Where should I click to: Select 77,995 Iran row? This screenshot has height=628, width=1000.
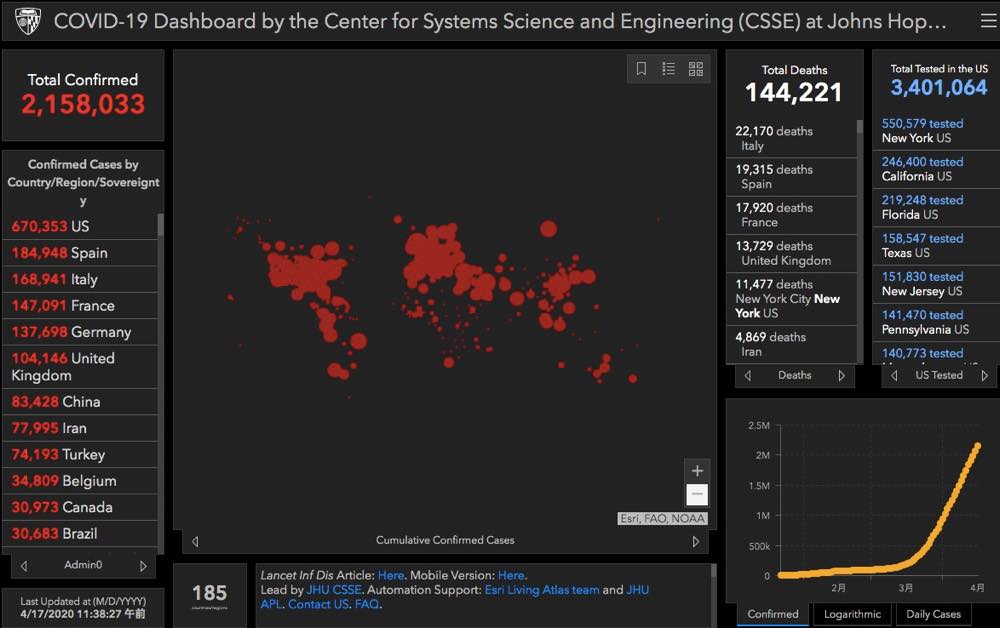click(x=80, y=428)
